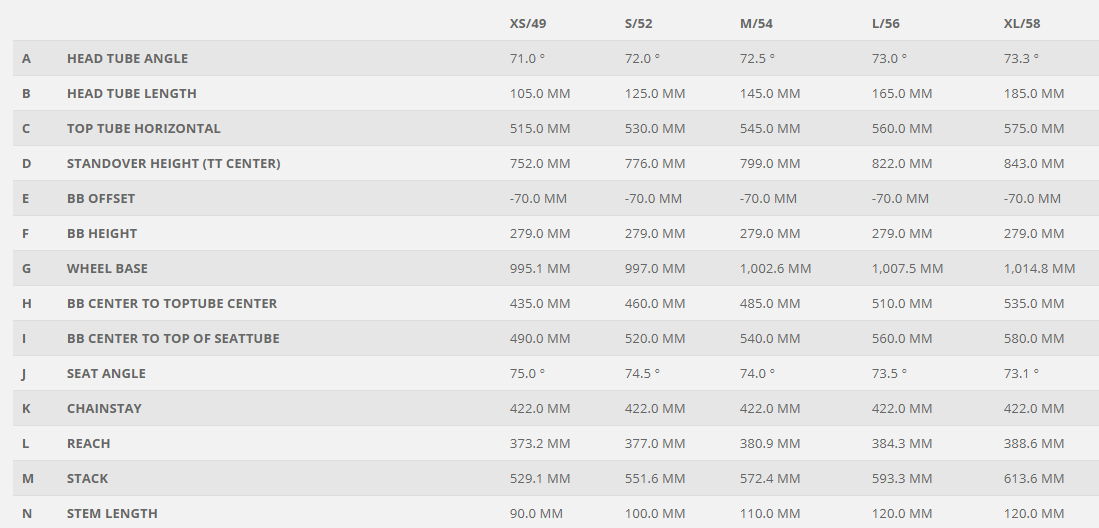Select the STACK row label
Image resolution: width=1099 pixels, height=528 pixels.
pyautogui.click(x=87, y=478)
